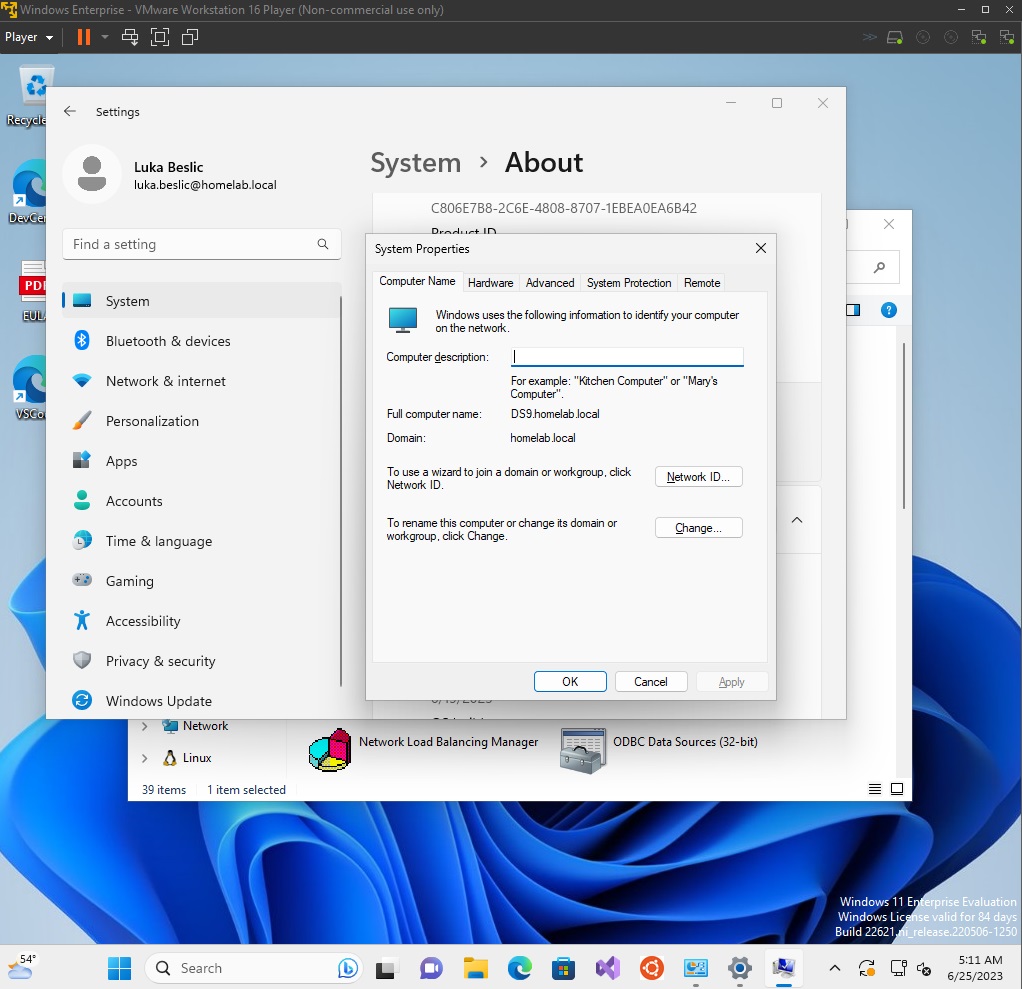Click the blue help icon in Explorer window
Screen dimensions: 1022x989
coord(888,310)
